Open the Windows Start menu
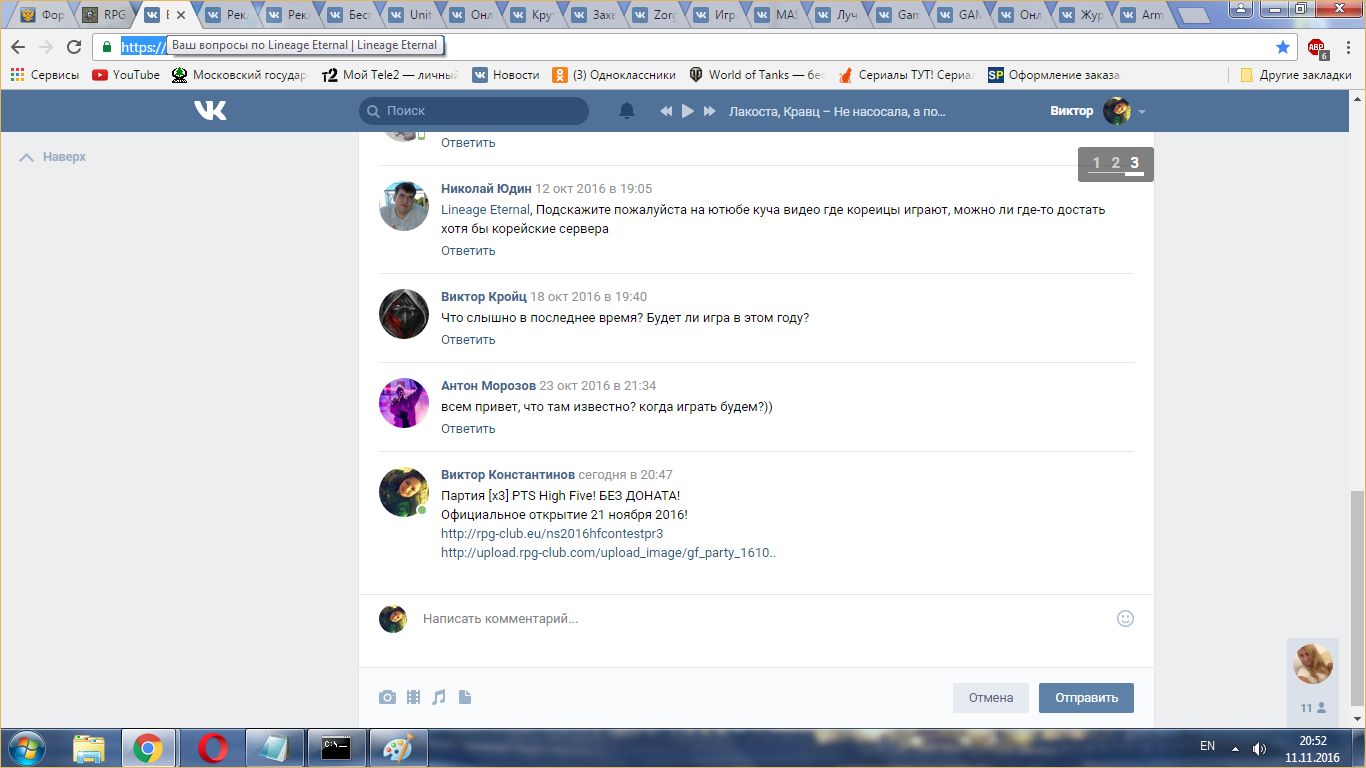The height and width of the screenshot is (768, 1366). point(25,748)
